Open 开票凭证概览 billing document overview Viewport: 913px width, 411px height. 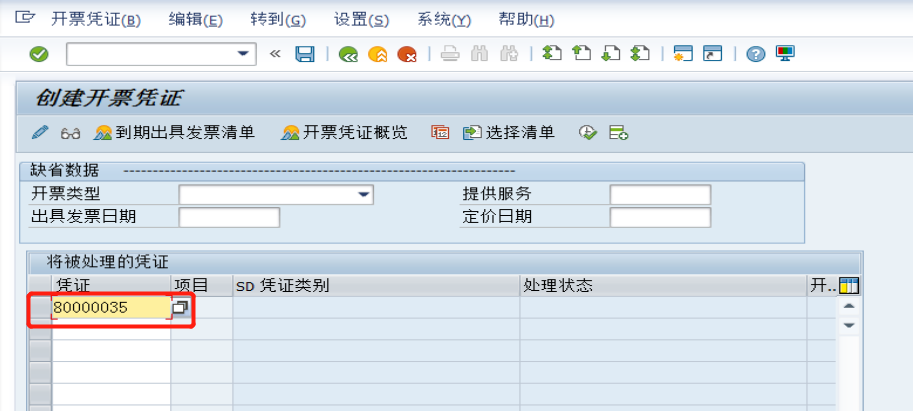tap(344, 133)
